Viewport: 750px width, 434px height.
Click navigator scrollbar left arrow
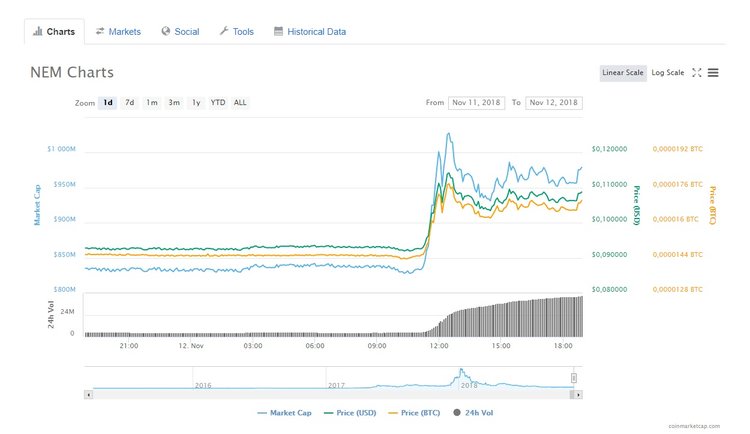coord(88,395)
